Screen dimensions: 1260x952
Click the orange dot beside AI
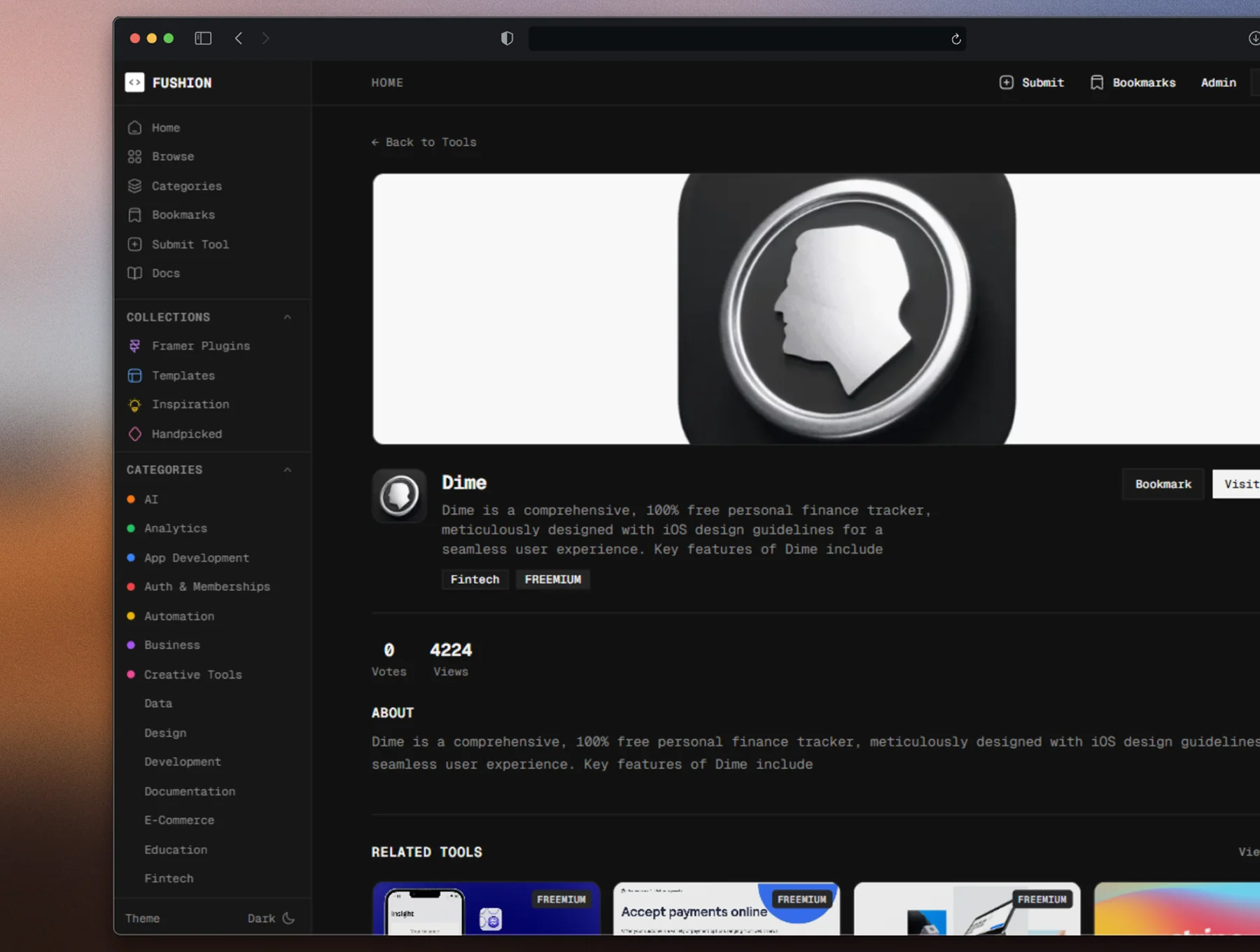pyautogui.click(x=131, y=499)
